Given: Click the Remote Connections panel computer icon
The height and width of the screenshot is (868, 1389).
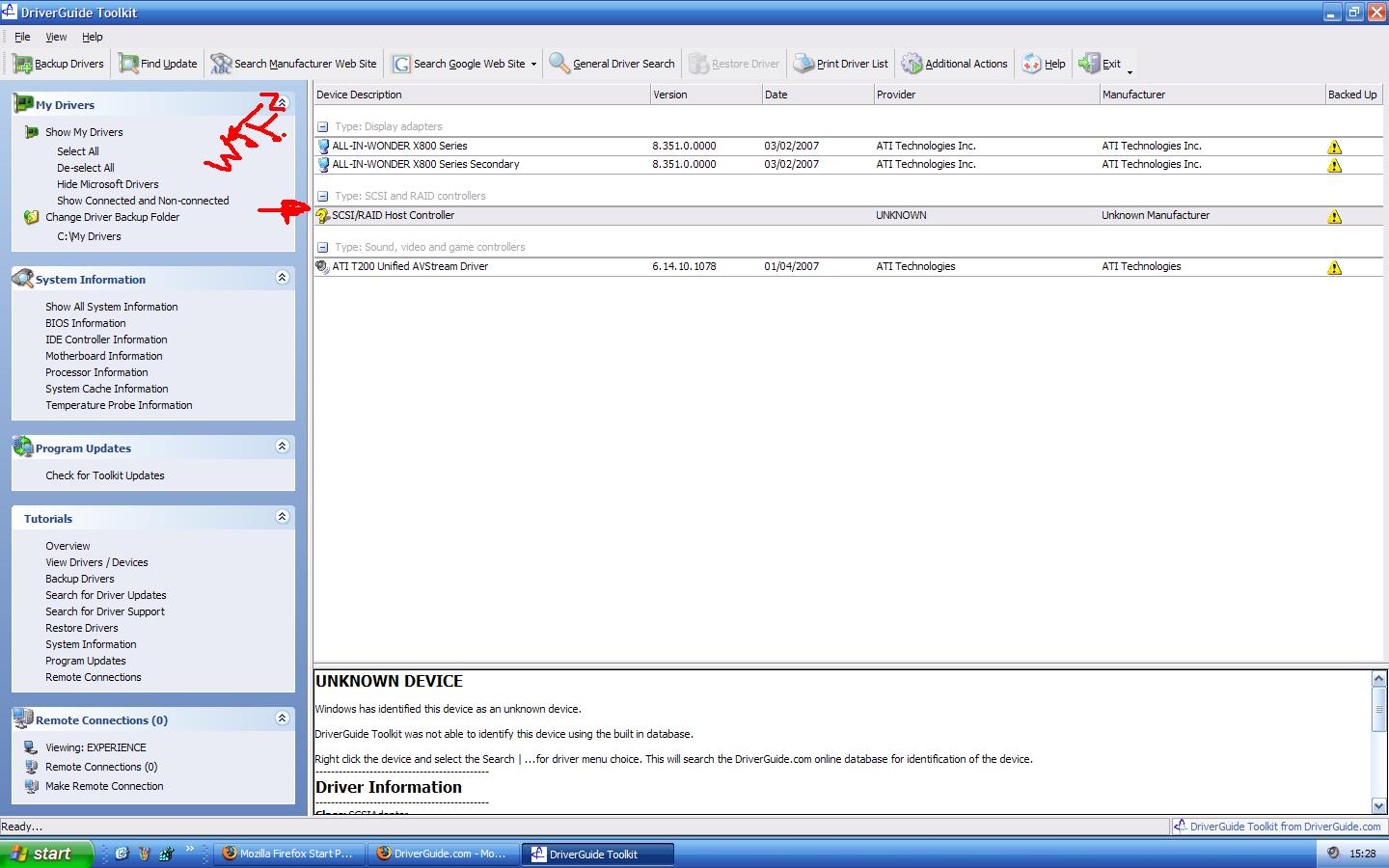Looking at the screenshot, I should (22, 719).
